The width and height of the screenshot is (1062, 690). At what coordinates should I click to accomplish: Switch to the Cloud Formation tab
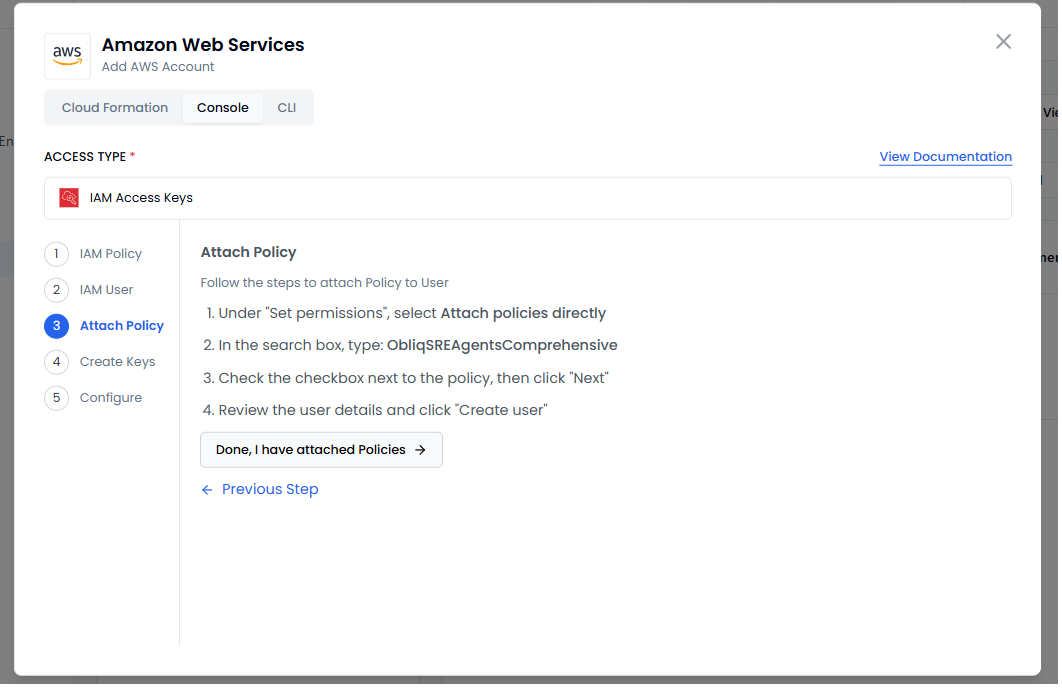click(x=115, y=108)
